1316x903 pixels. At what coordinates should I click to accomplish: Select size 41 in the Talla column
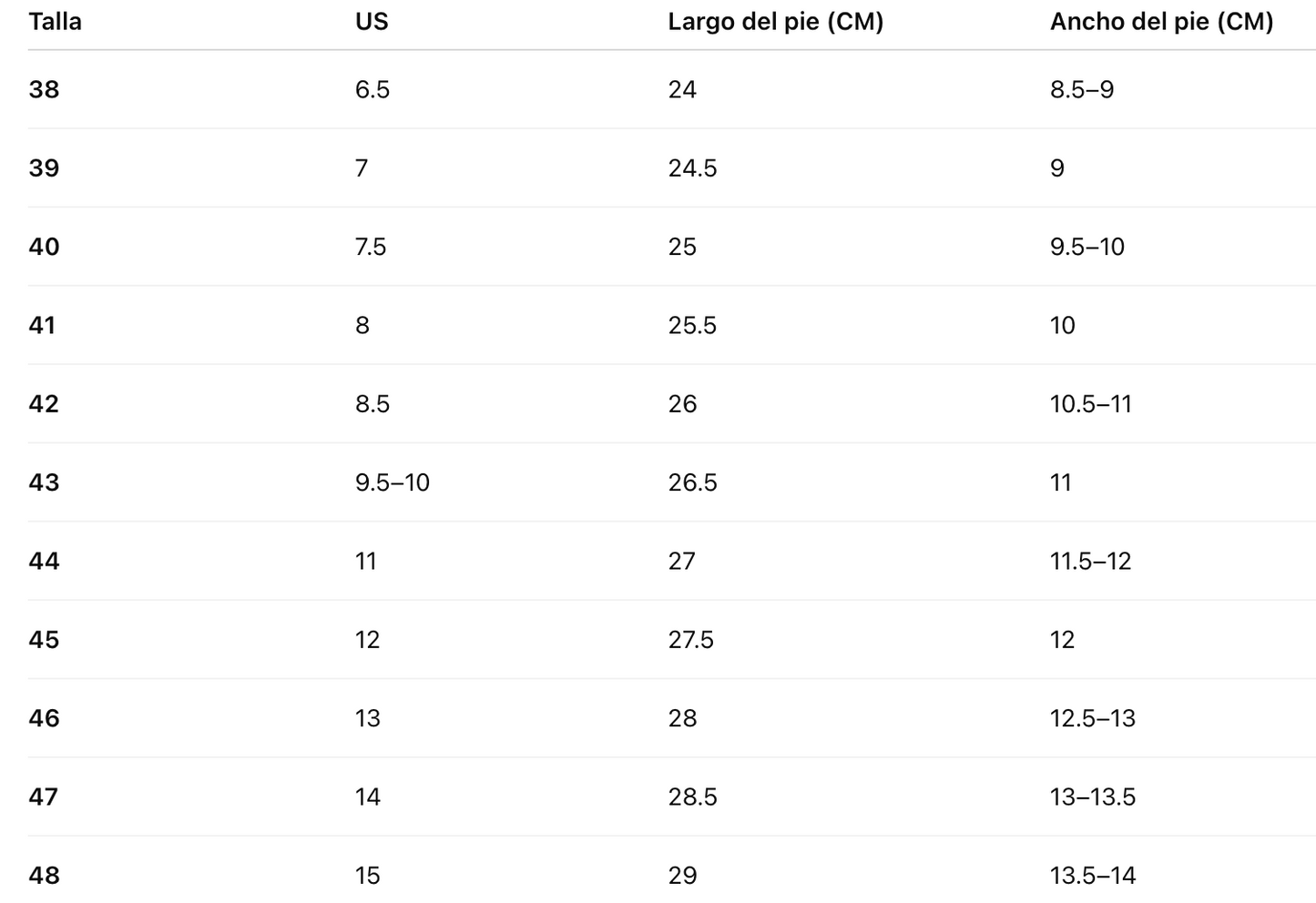pos(42,325)
